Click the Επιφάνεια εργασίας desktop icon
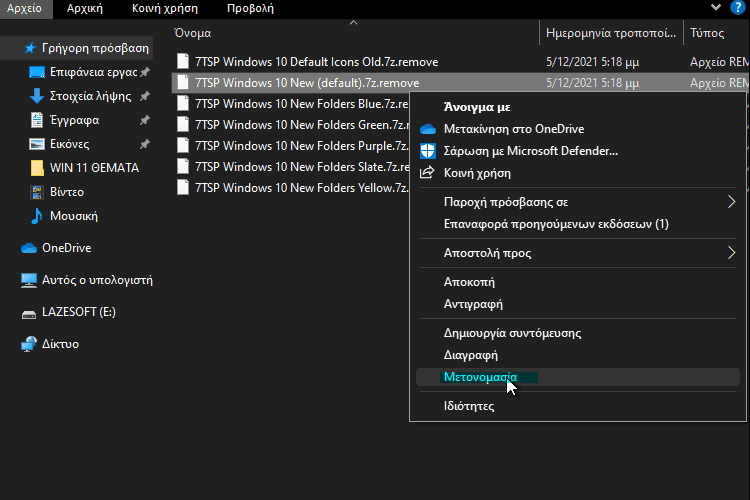The image size is (750, 500). click(37, 72)
